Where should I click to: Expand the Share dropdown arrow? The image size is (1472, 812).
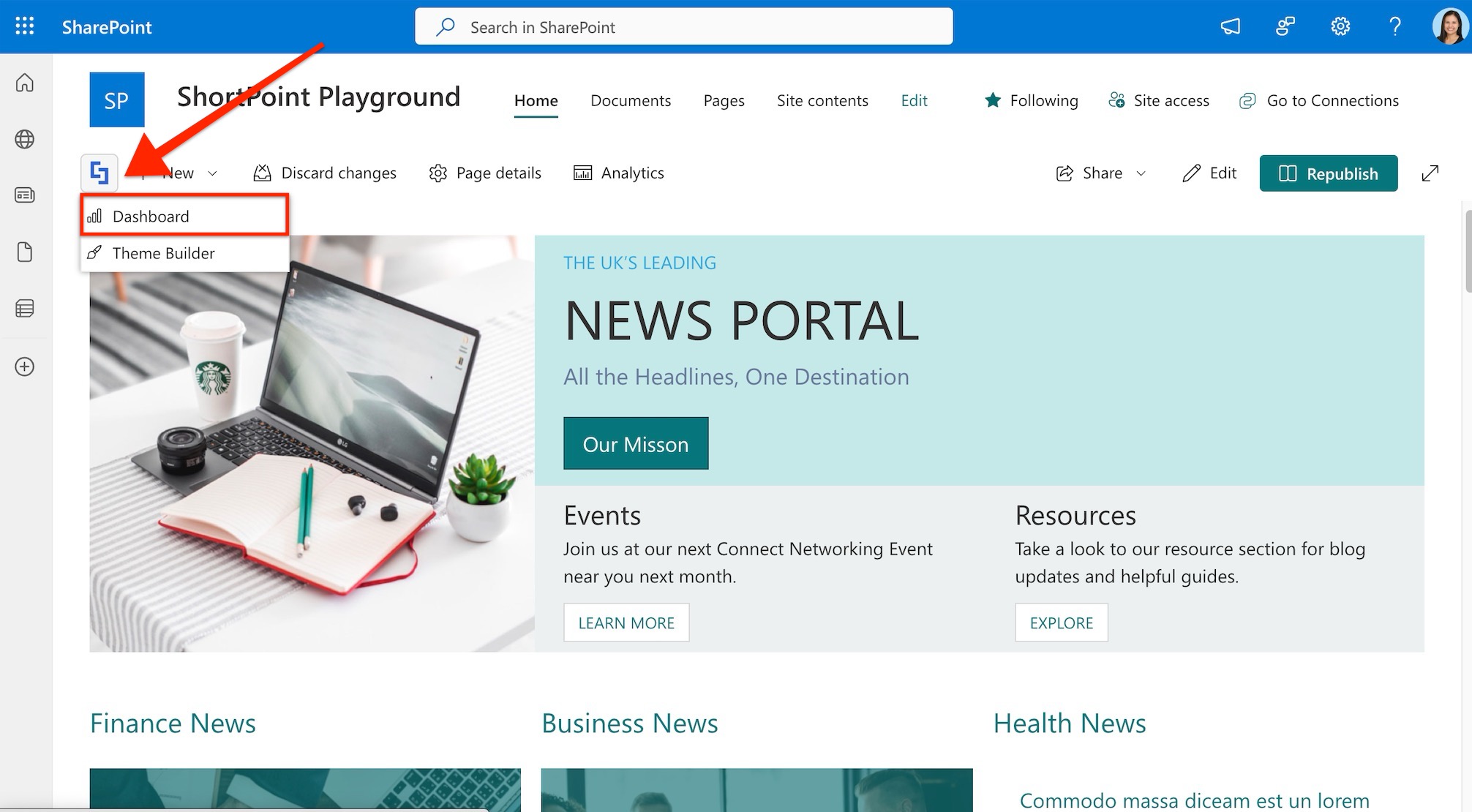click(x=1141, y=173)
